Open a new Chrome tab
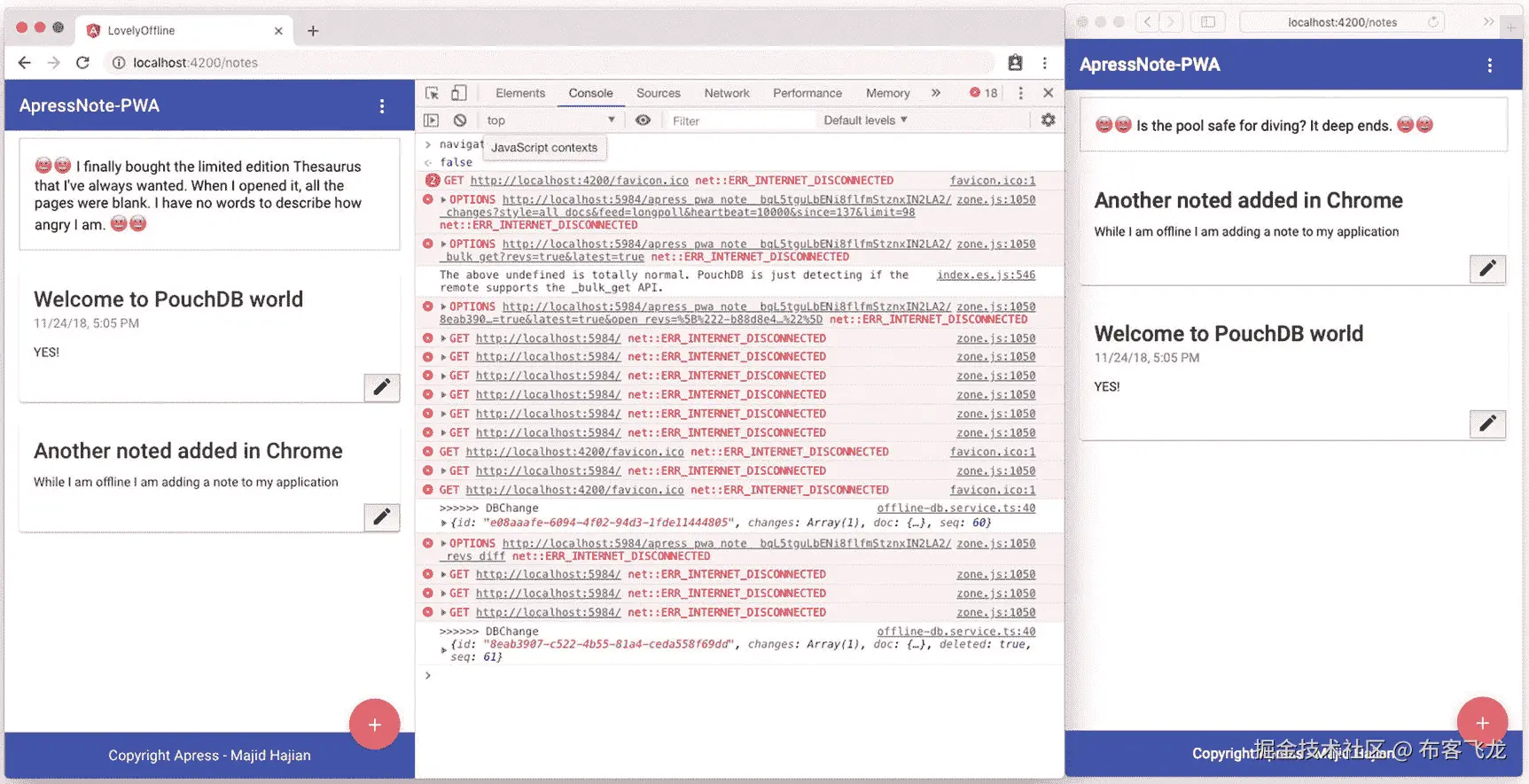 313,31
